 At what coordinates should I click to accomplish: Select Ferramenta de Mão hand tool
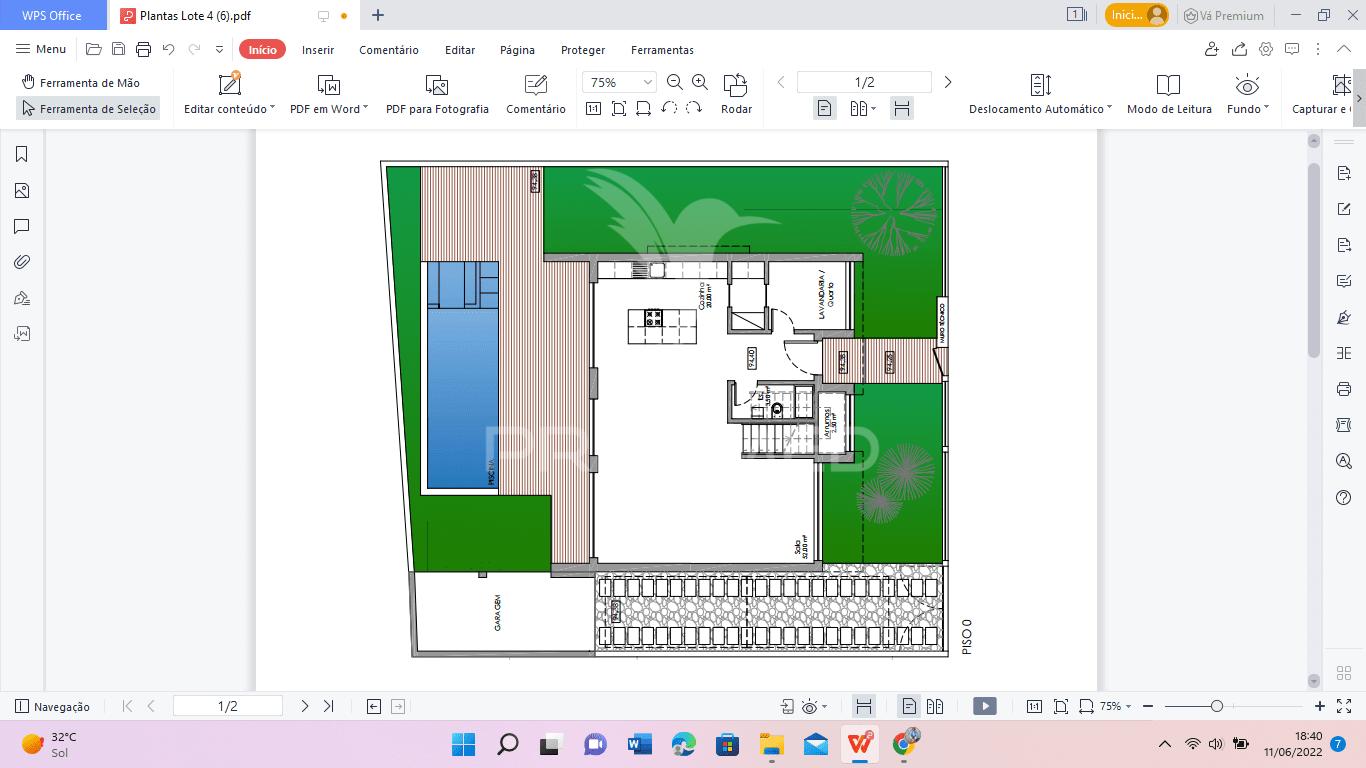click(80, 83)
